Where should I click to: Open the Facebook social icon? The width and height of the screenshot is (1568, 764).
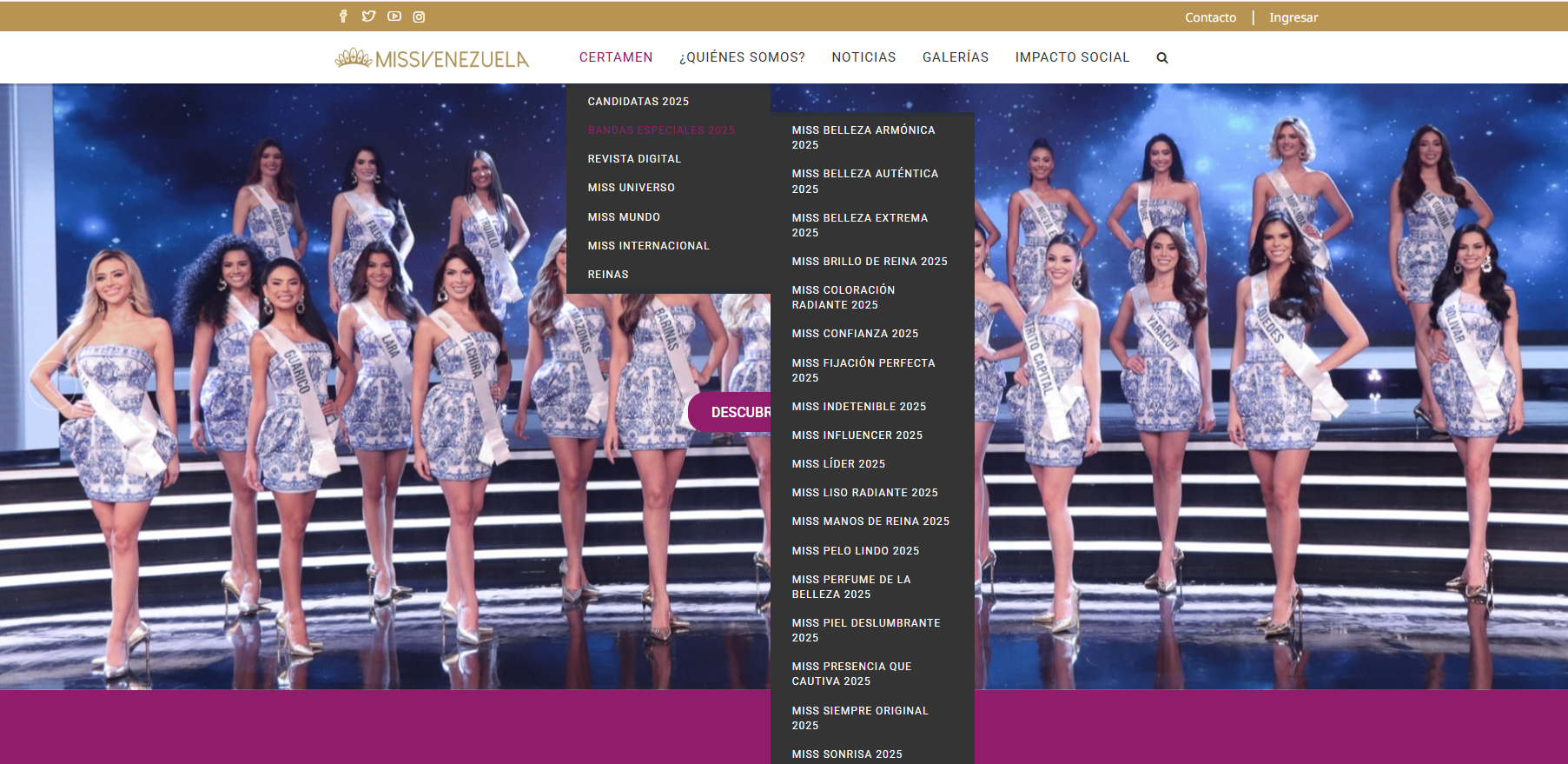pyautogui.click(x=343, y=17)
